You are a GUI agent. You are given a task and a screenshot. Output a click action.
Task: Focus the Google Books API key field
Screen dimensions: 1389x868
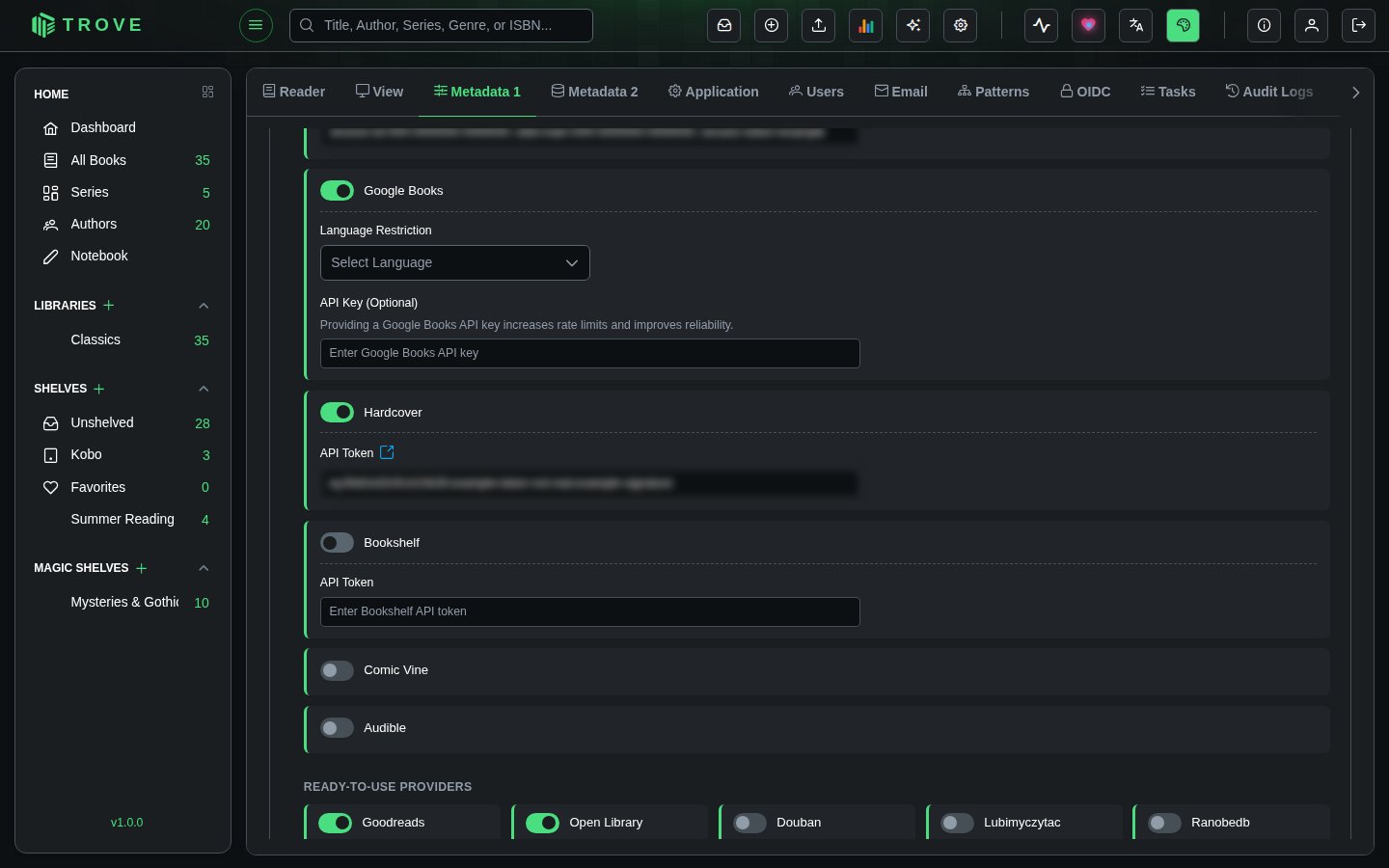coord(589,353)
